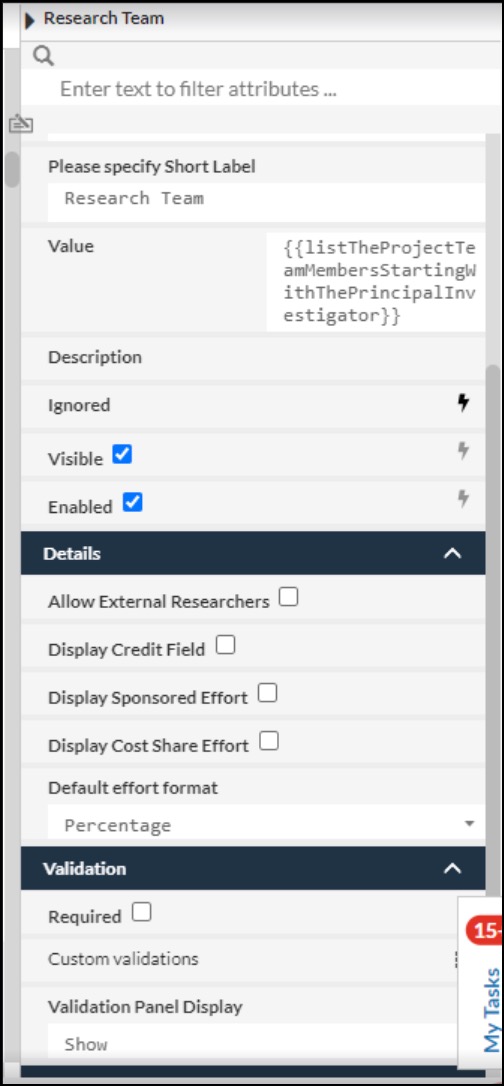Open the Default effort format dropdown
Viewport: 504px width, 1086px height.
pos(267,824)
